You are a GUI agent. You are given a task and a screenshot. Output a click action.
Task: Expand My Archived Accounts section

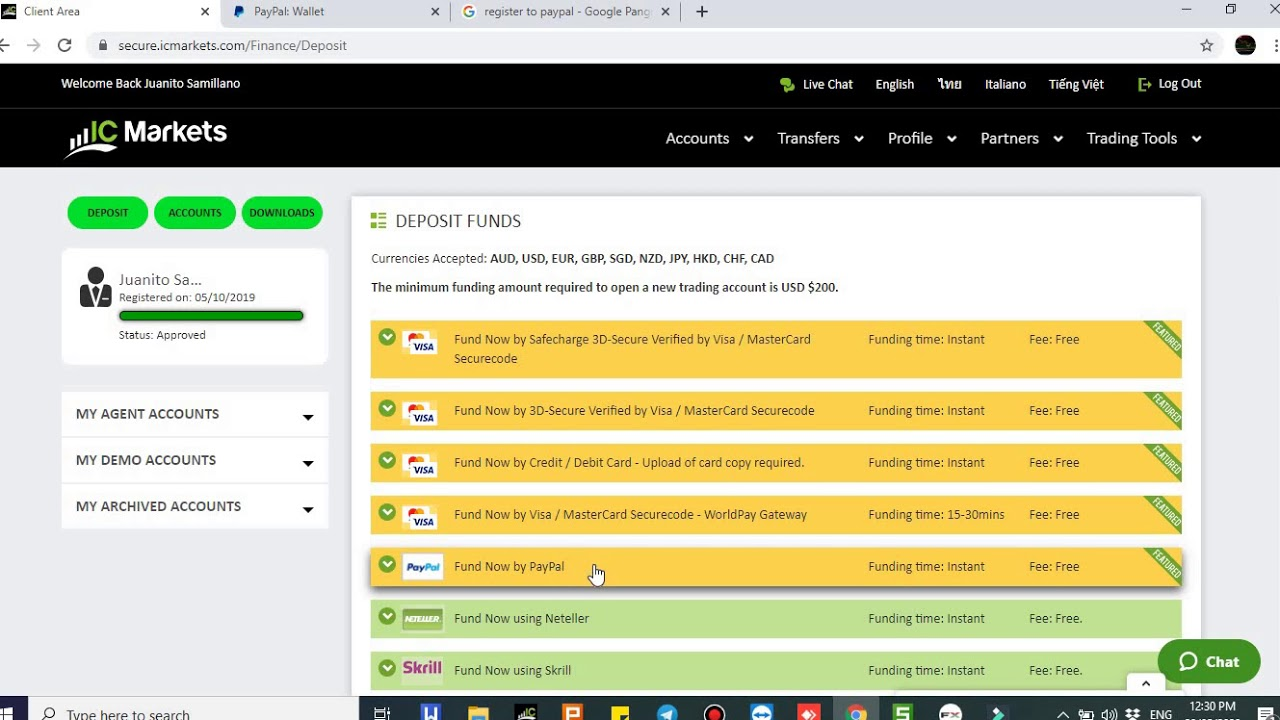(195, 506)
